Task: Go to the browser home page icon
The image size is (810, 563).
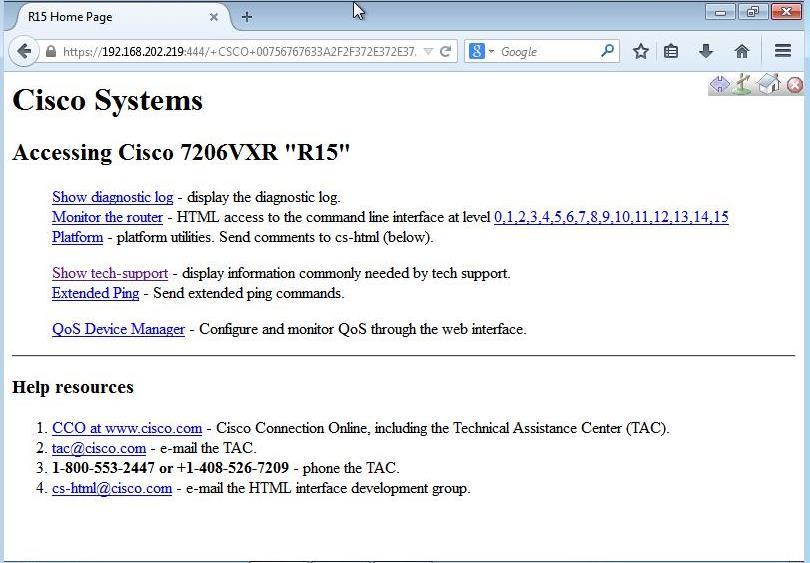Action: [741, 51]
